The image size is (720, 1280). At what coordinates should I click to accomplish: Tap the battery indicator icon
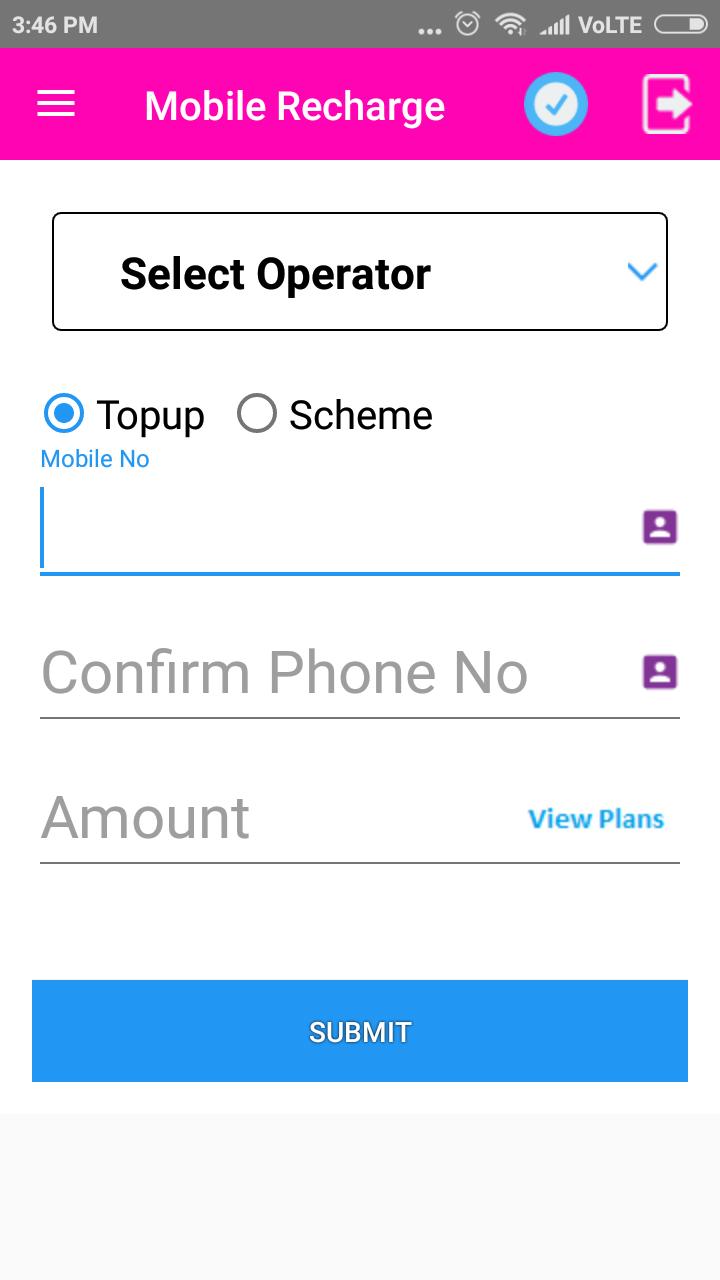(680, 24)
